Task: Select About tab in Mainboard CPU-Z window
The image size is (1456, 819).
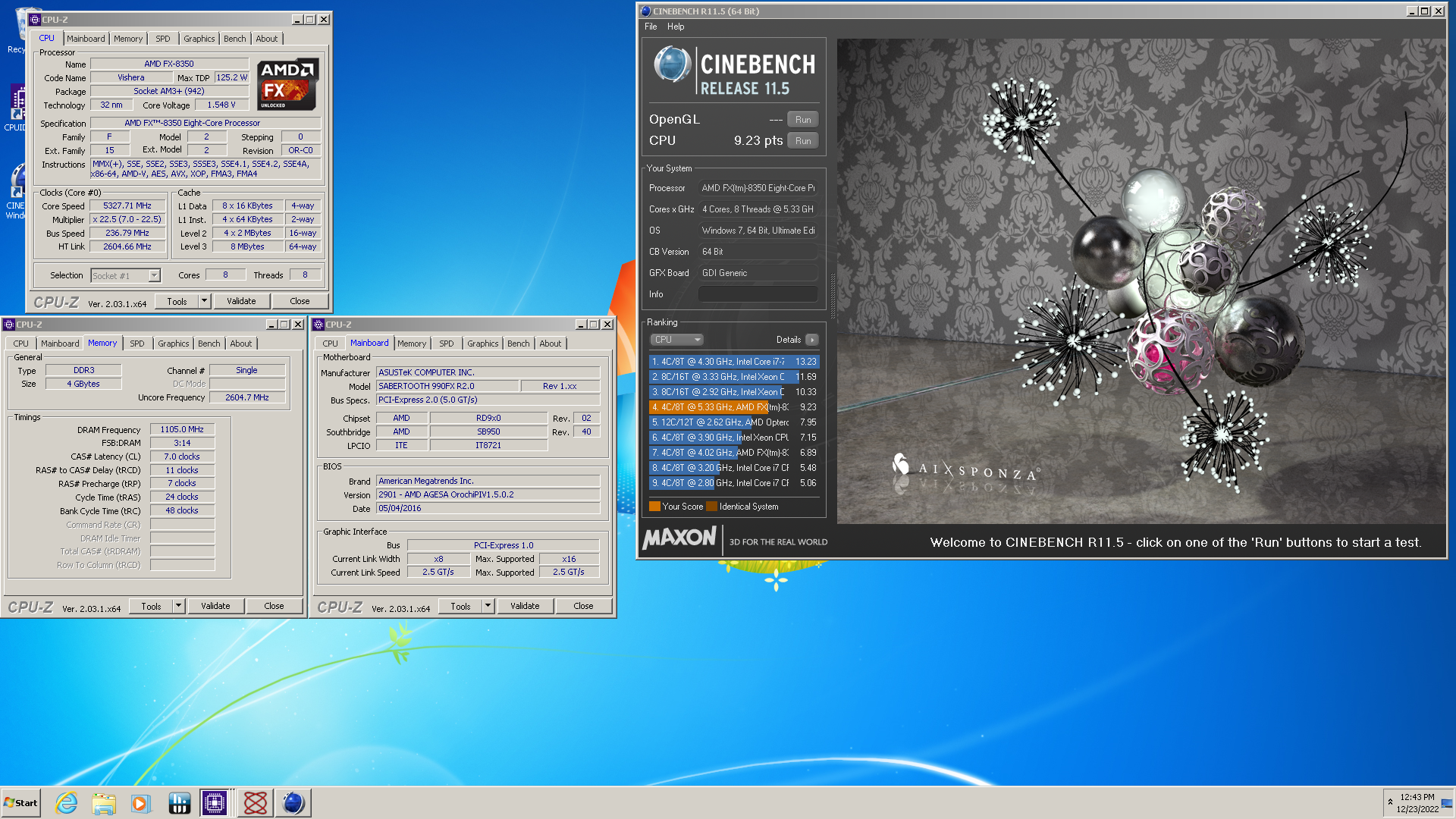Action: 551,344
